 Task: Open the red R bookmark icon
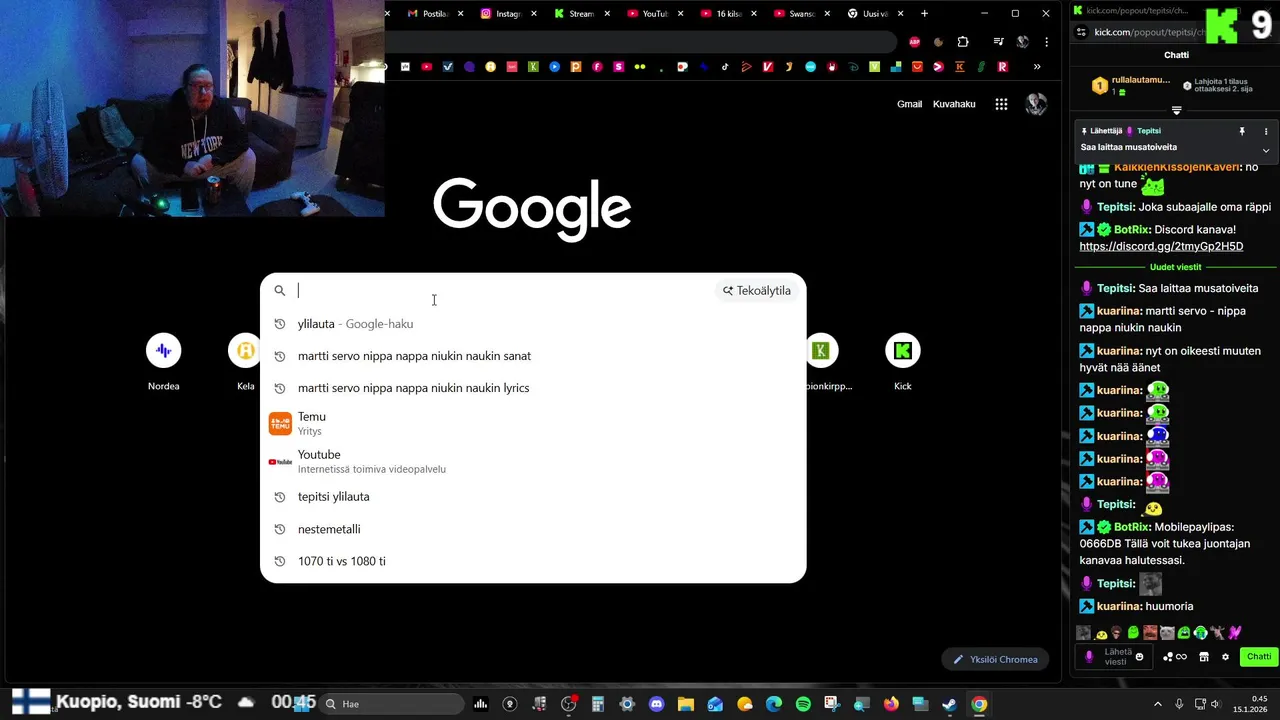tap(1002, 67)
